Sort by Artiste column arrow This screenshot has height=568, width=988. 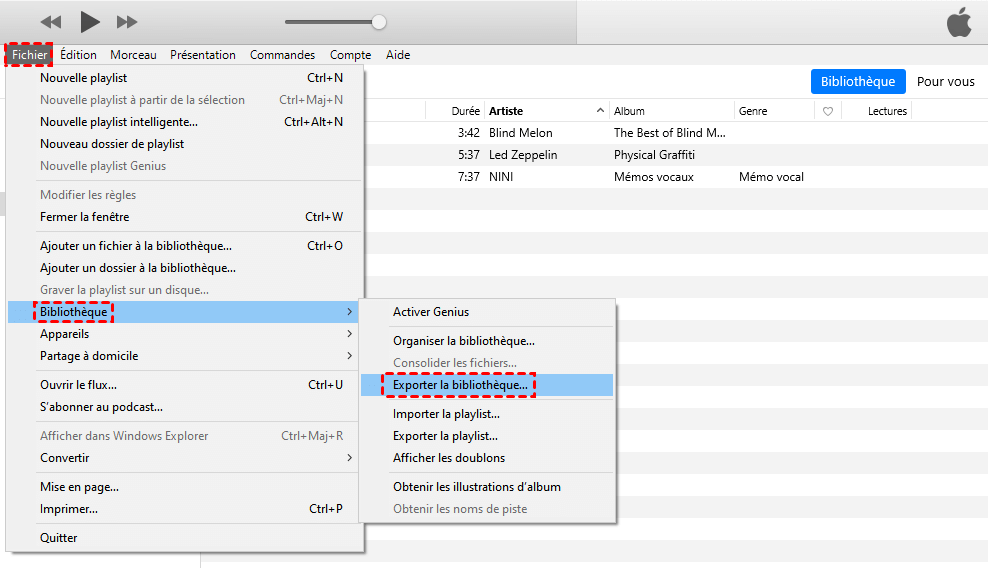(600, 111)
